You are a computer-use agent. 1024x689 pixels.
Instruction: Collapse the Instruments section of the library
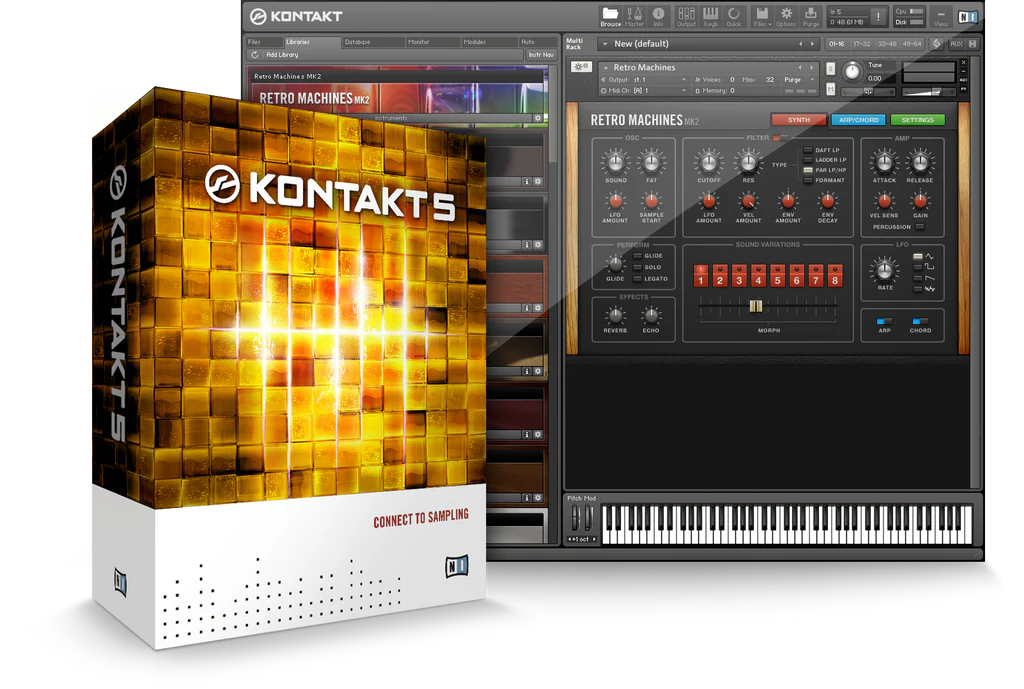tap(391, 118)
